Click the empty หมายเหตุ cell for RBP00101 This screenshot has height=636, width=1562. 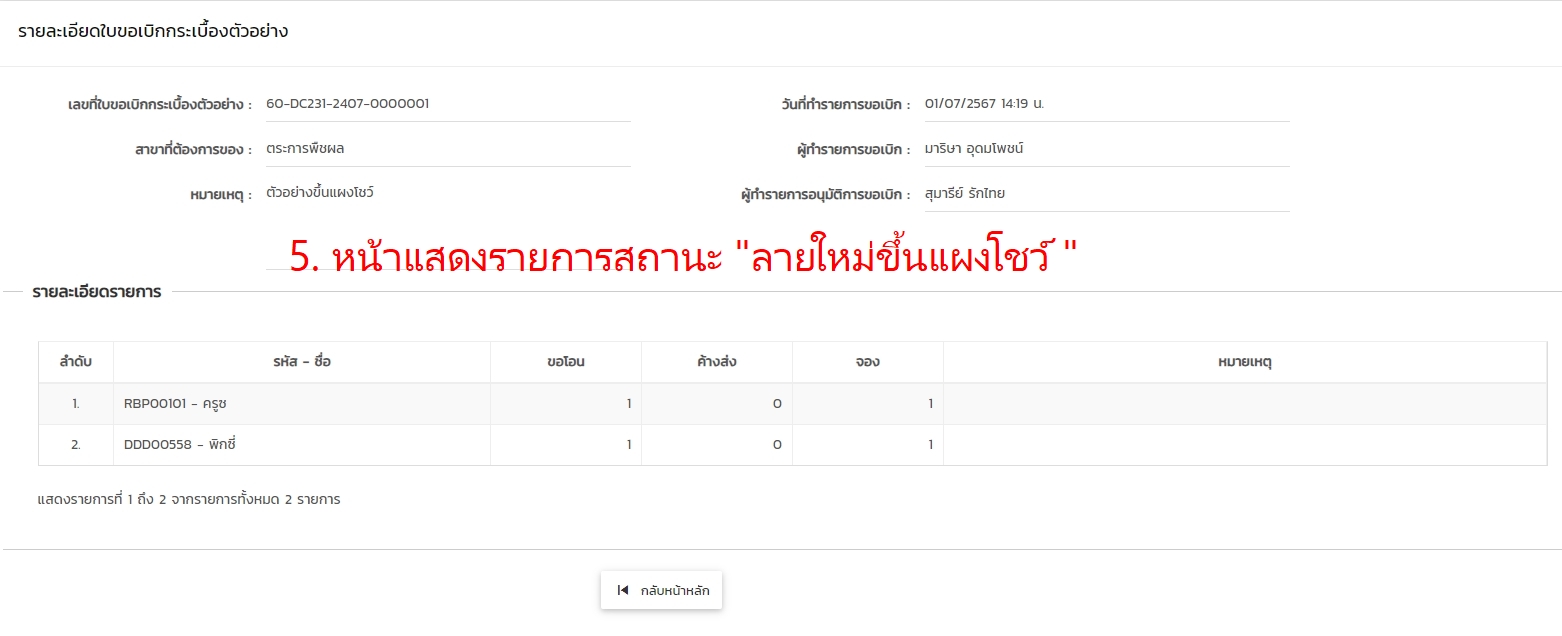(1244, 404)
